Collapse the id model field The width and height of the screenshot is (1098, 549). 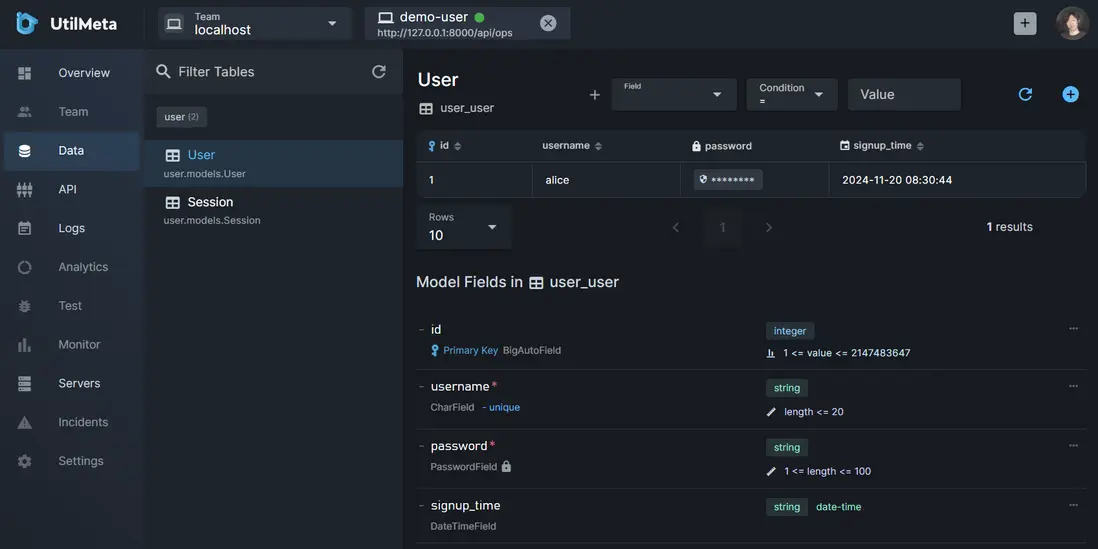[422, 330]
